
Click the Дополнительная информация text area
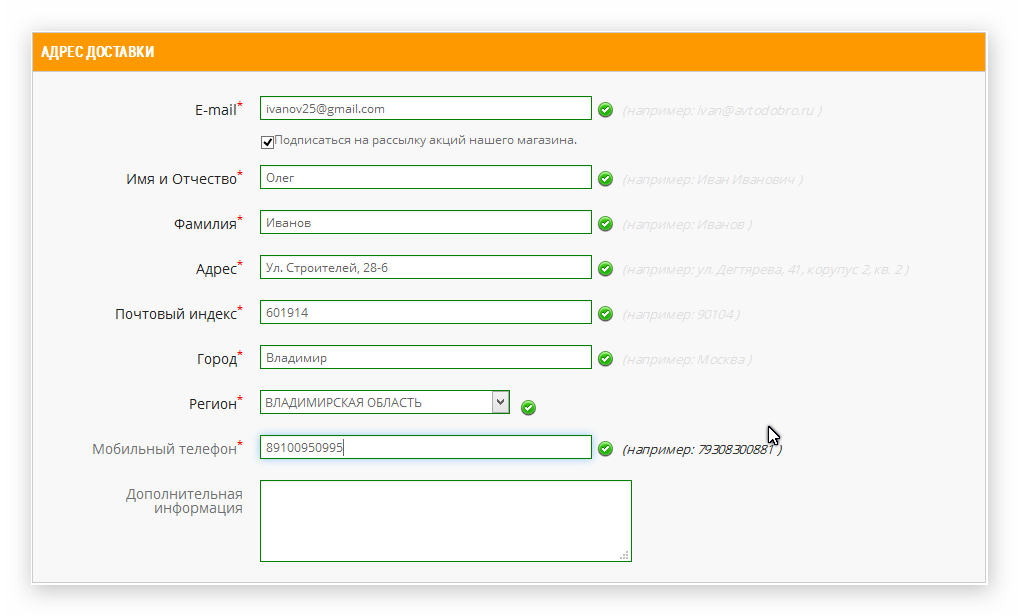click(x=446, y=521)
